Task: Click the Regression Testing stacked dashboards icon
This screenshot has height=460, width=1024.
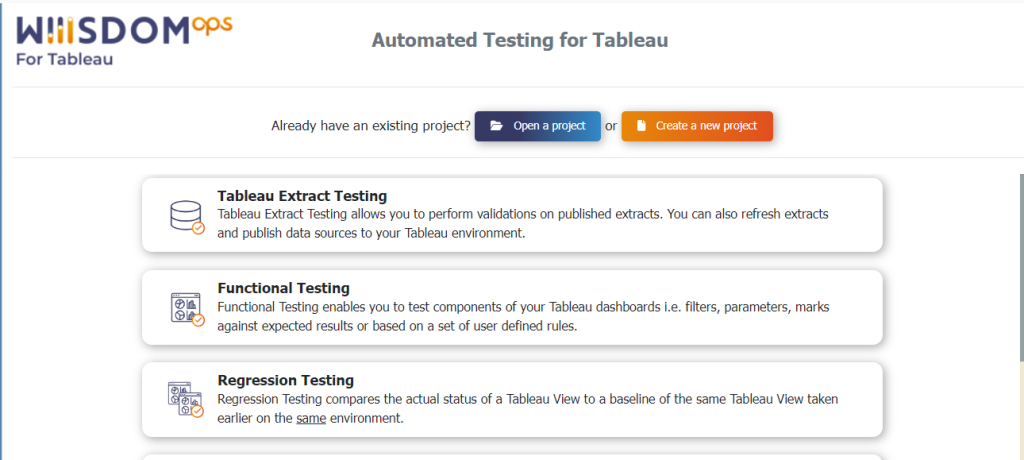Action: click(185, 400)
